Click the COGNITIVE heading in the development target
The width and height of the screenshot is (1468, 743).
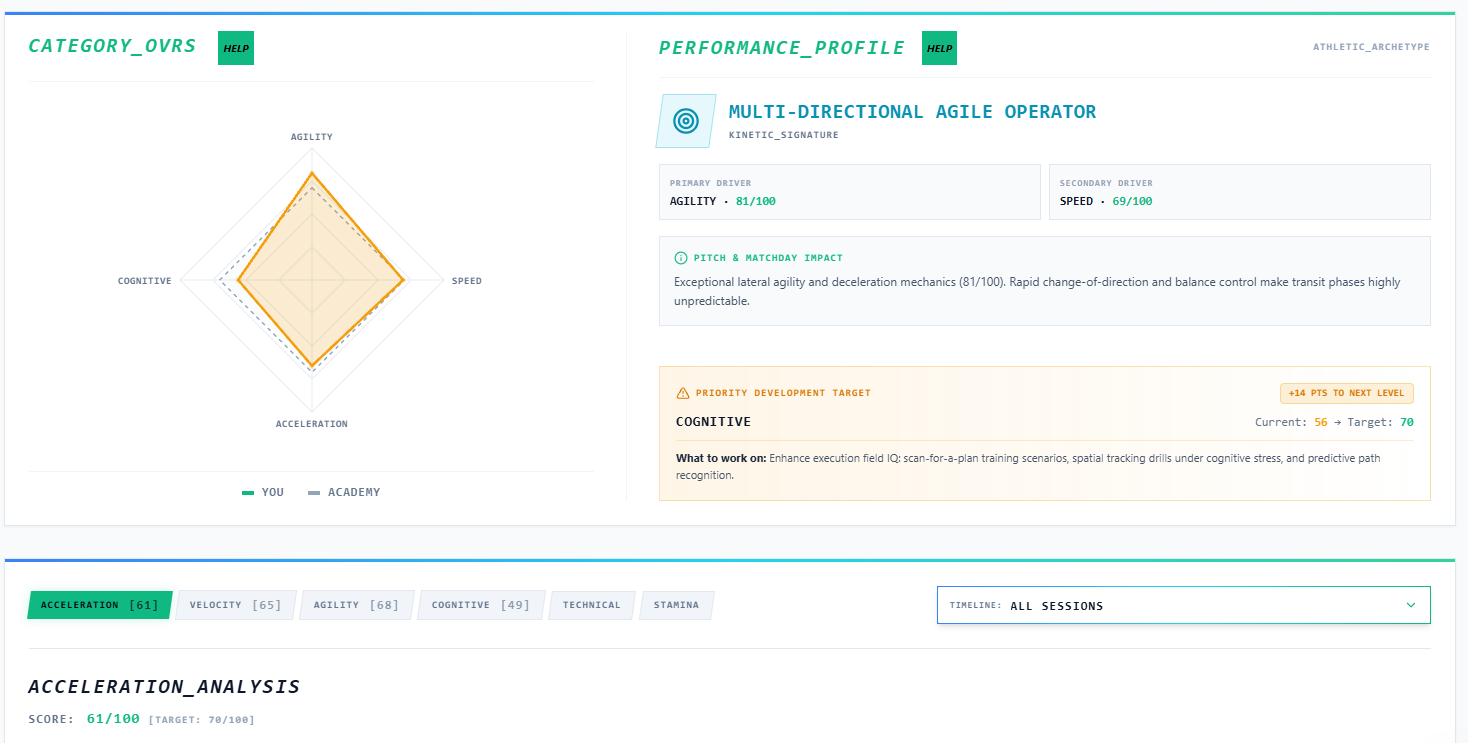[713, 422]
